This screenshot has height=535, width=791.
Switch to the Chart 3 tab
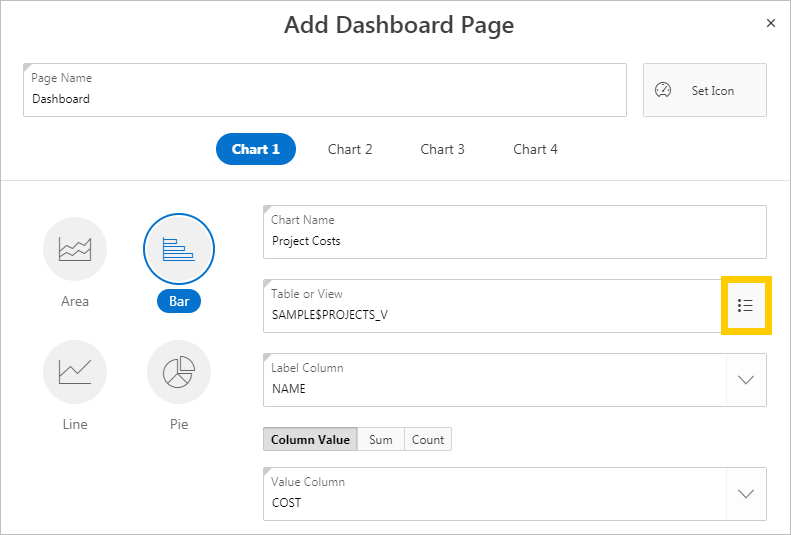(x=442, y=149)
